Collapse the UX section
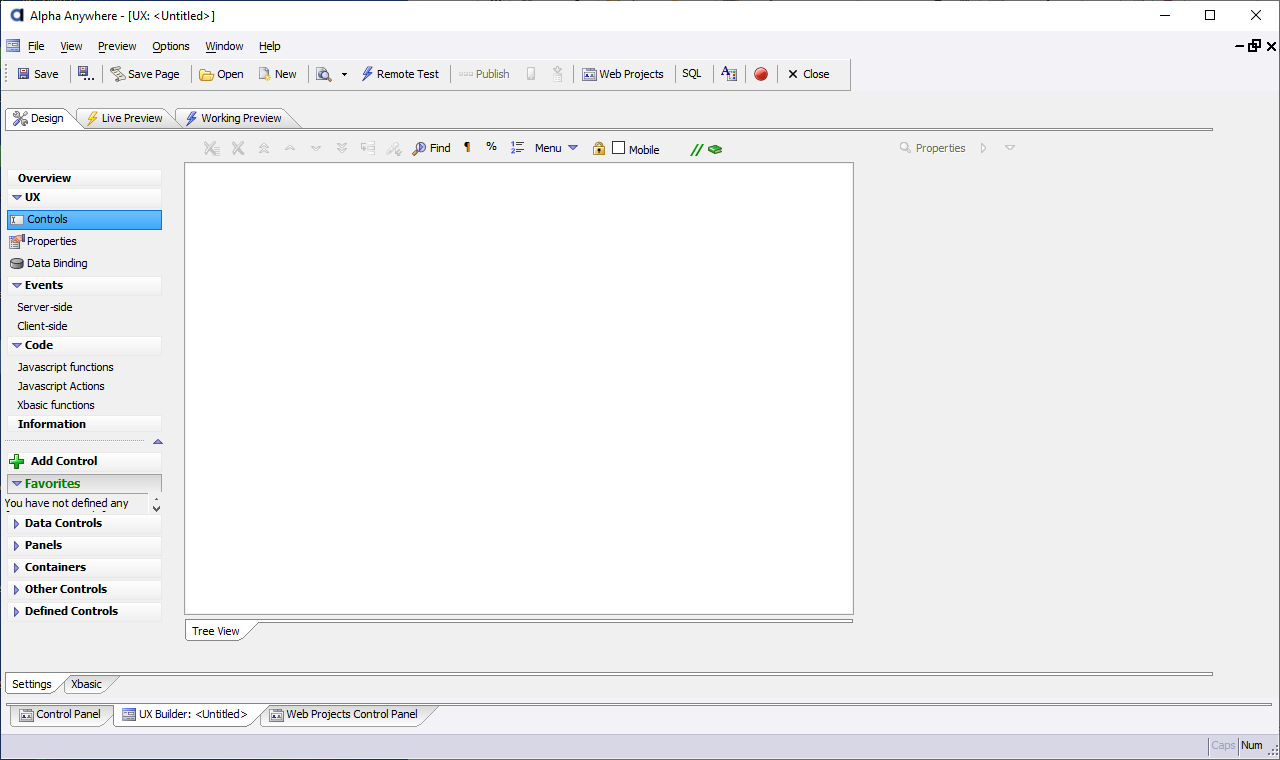The width and height of the screenshot is (1280, 760). [x=17, y=198]
